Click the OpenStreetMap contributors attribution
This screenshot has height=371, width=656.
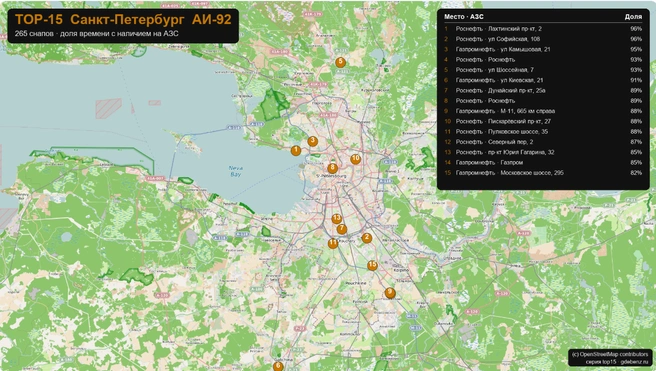[x=610, y=354]
